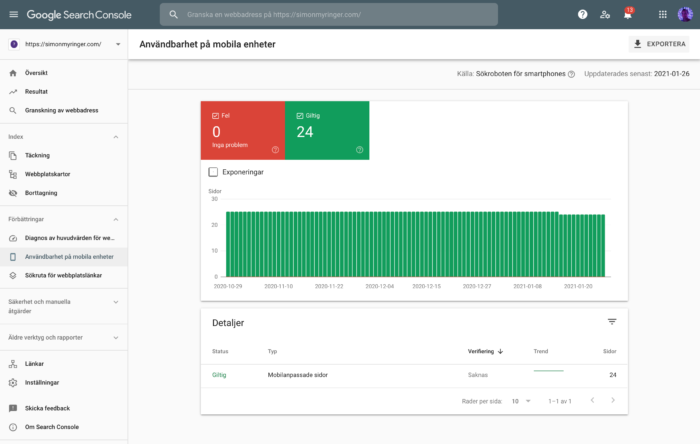This screenshot has width=700, height=444.
Task: Click the Status column header
Action: point(220,351)
